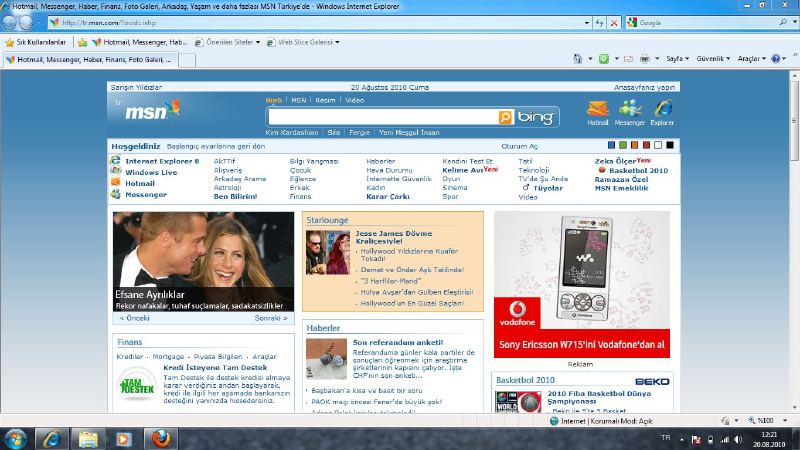Click the Önceki slideshow link

tap(135, 318)
